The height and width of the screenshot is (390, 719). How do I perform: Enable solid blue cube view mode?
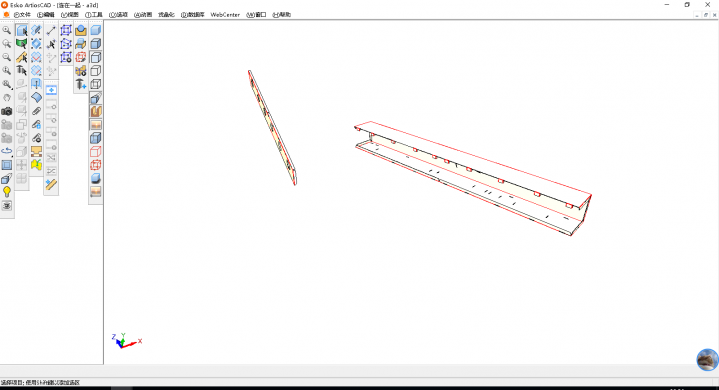95,30
